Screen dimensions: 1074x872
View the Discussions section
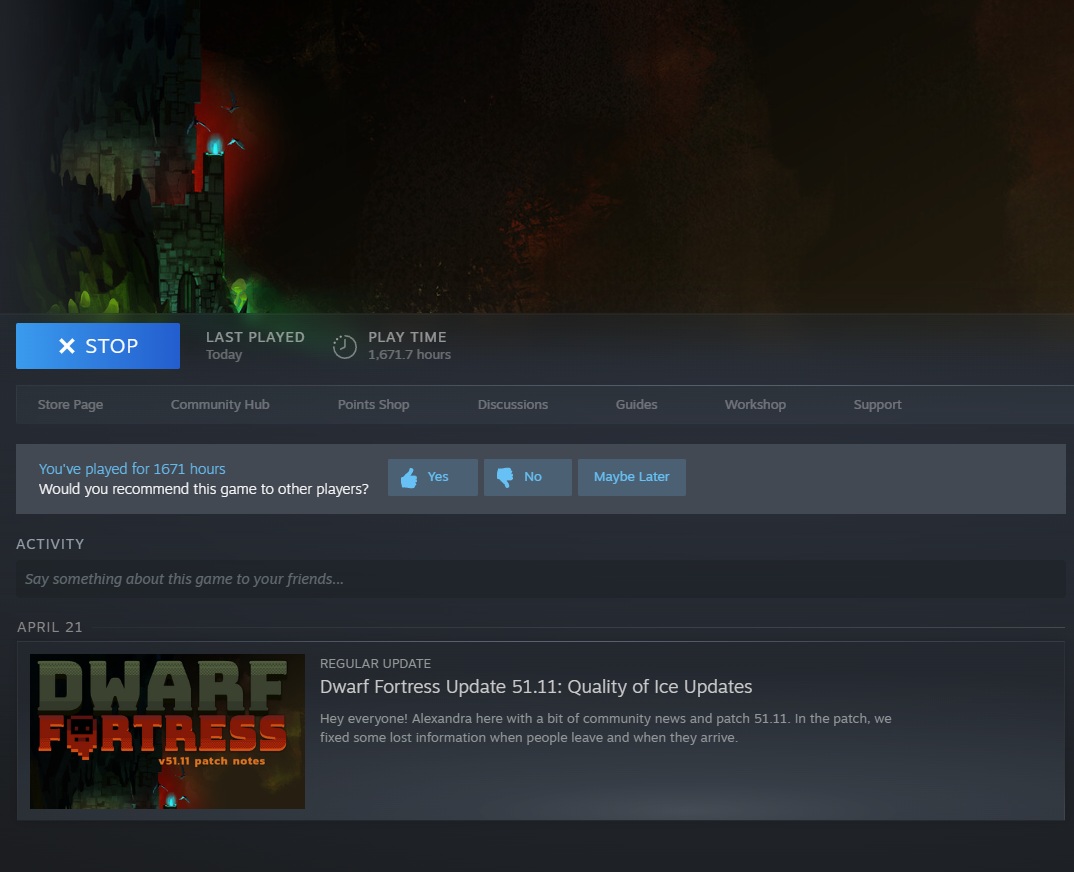[x=512, y=405]
